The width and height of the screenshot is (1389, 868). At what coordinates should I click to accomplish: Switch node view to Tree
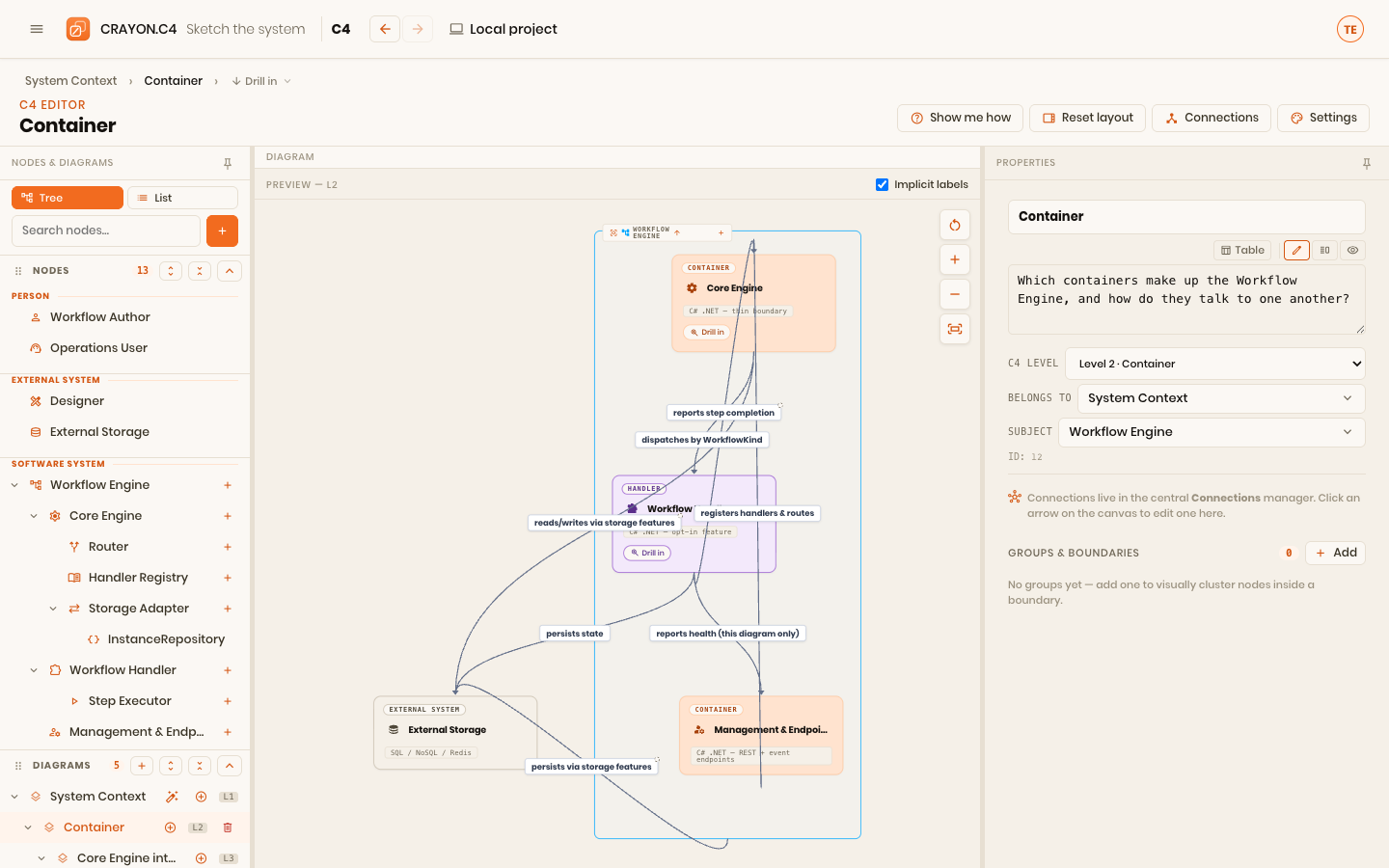68,198
